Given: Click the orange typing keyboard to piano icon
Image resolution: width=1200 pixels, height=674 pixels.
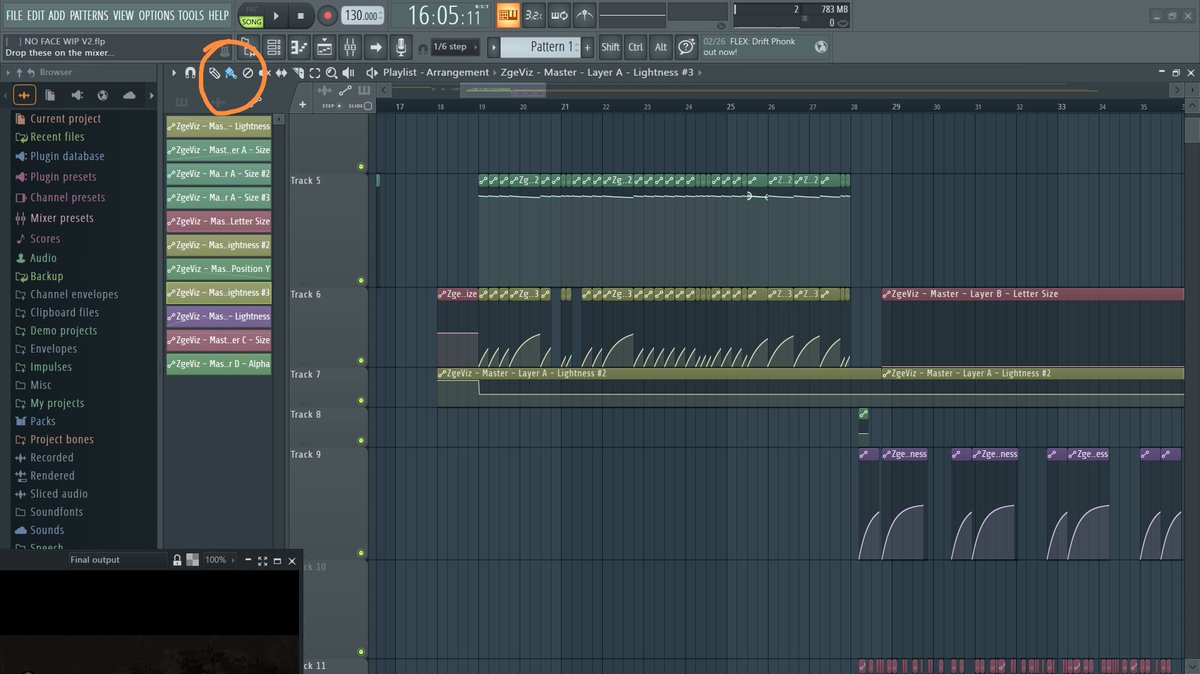Looking at the screenshot, I should pyautogui.click(x=508, y=15).
